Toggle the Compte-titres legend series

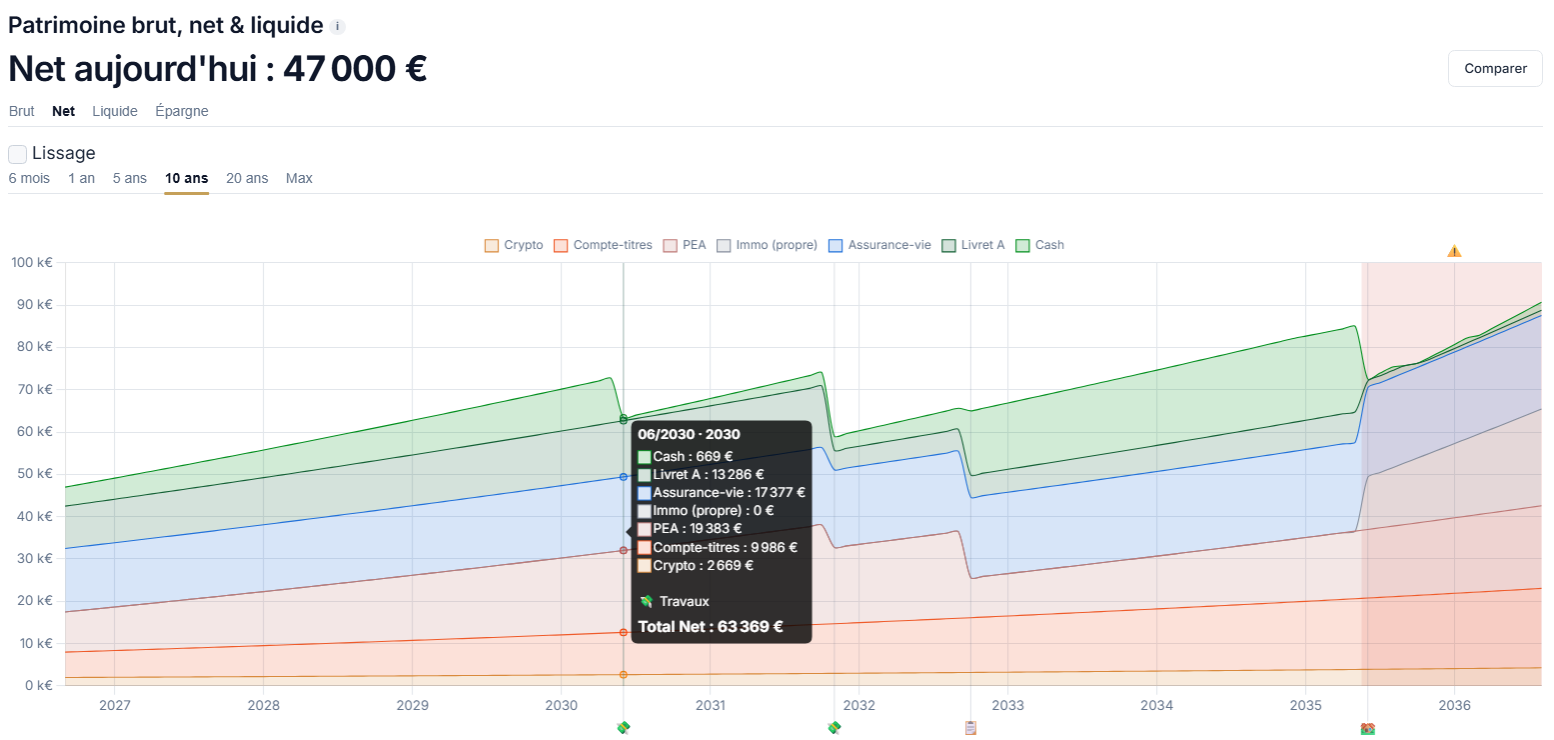[x=603, y=245]
